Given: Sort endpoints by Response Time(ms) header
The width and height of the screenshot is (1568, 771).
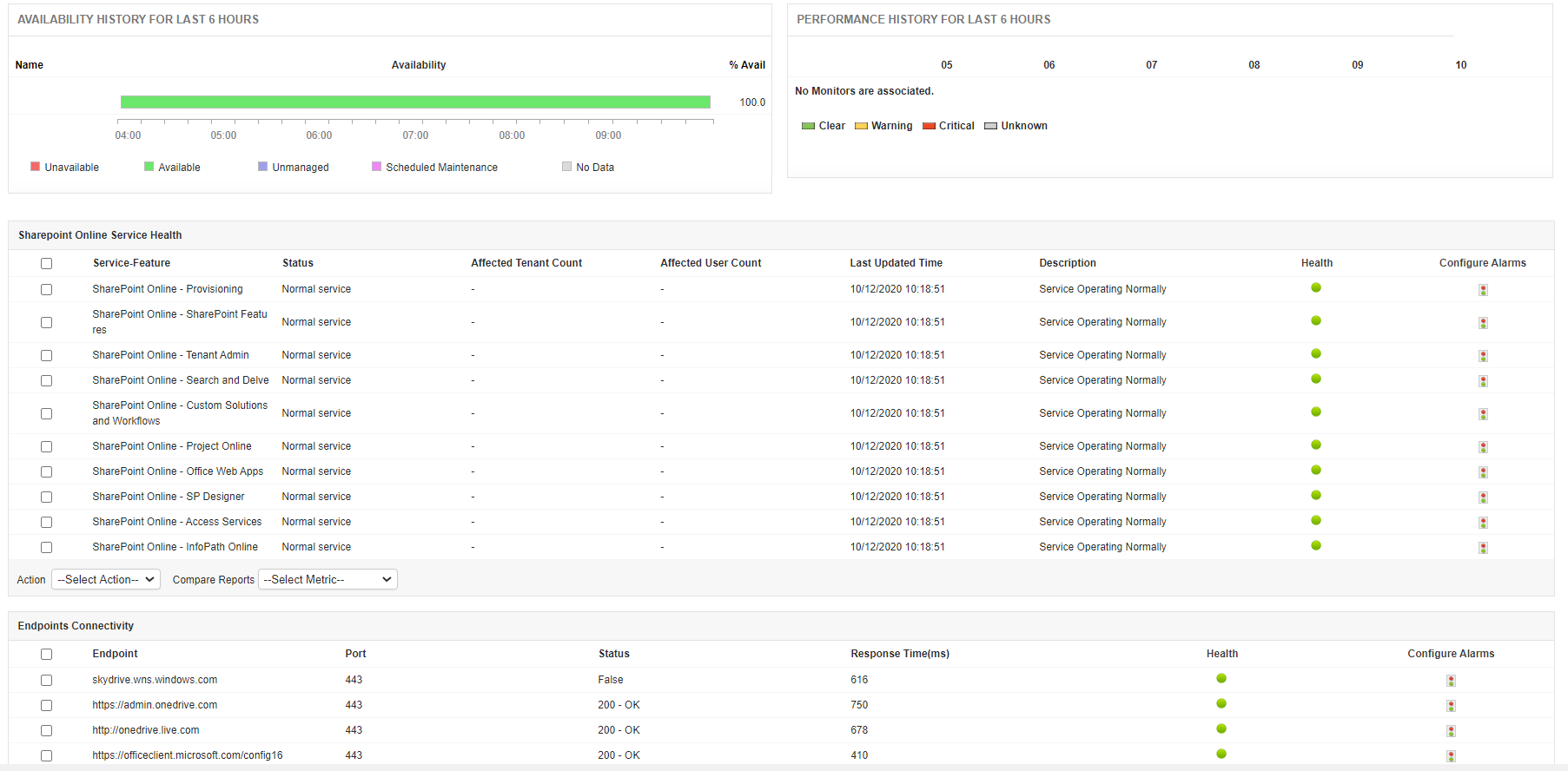Looking at the screenshot, I should tap(900, 654).
